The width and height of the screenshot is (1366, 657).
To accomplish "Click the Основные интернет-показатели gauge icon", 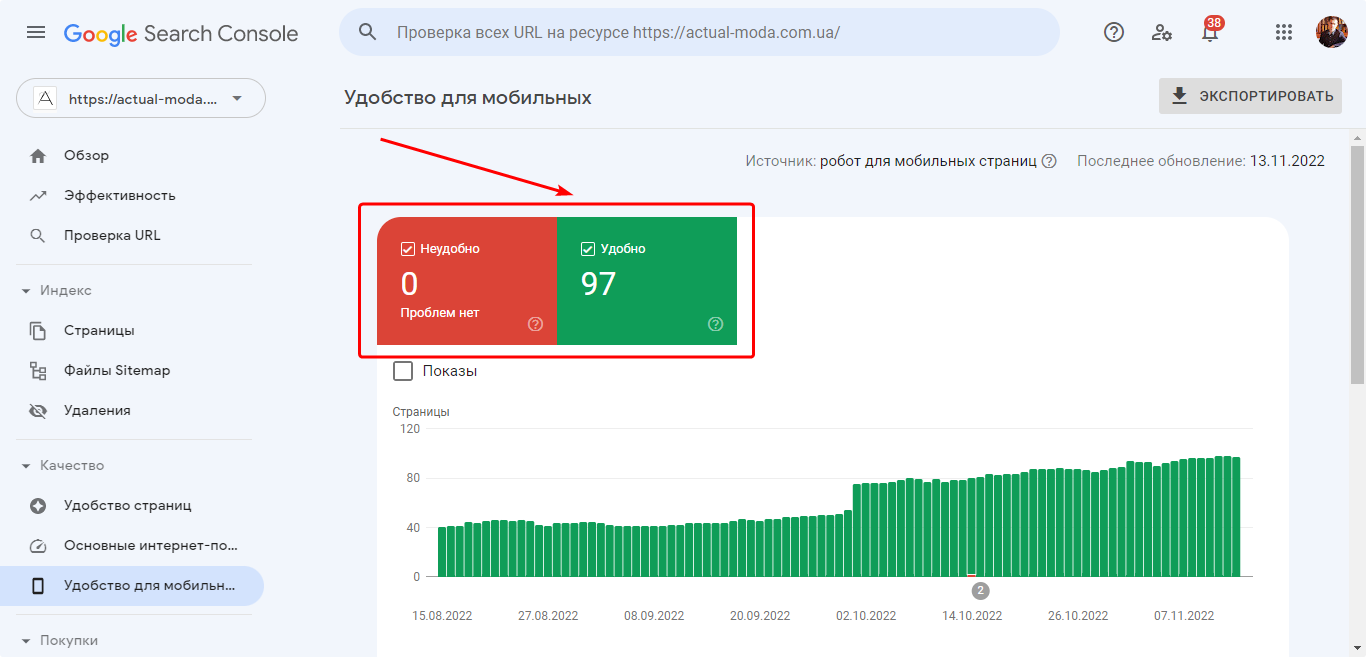I will click(38, 546).
